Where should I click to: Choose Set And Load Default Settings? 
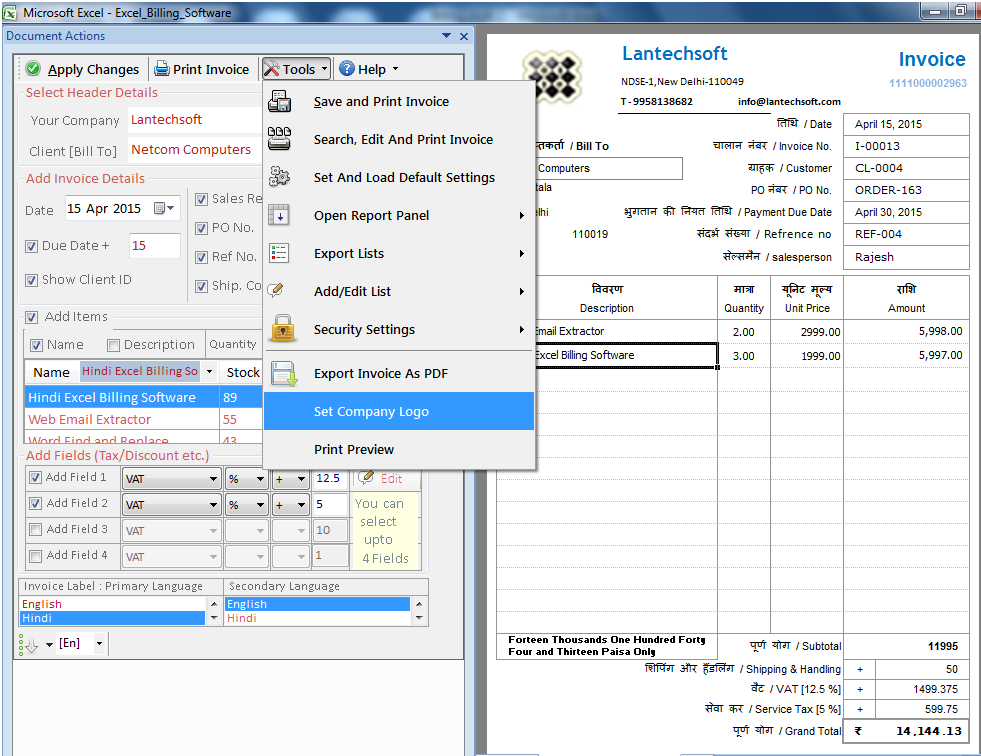tap(399, 177)
